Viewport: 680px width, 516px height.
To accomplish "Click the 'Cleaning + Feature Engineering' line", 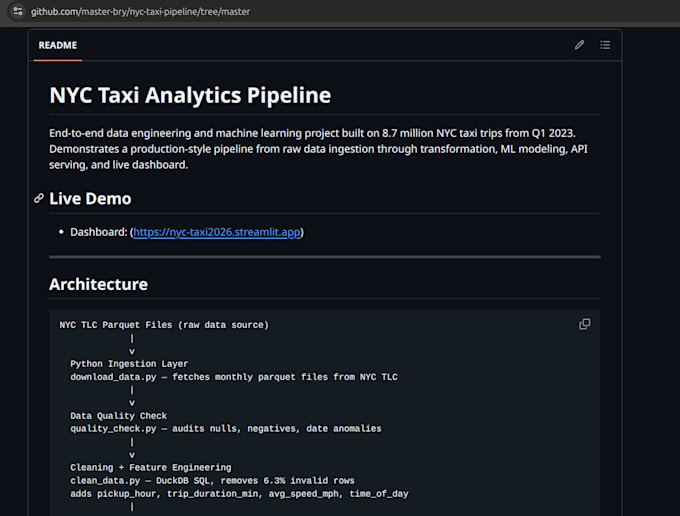I will [150, 467].
